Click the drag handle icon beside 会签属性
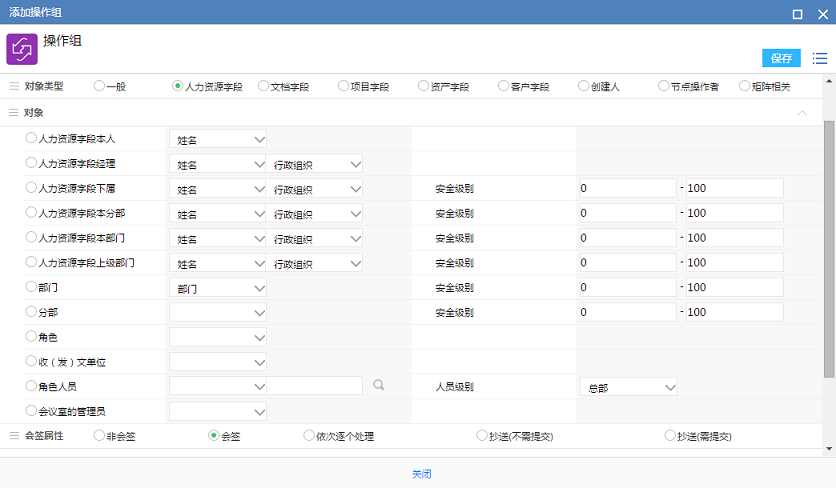This screenshot has height=488, width=836. (x=14, y=436)
